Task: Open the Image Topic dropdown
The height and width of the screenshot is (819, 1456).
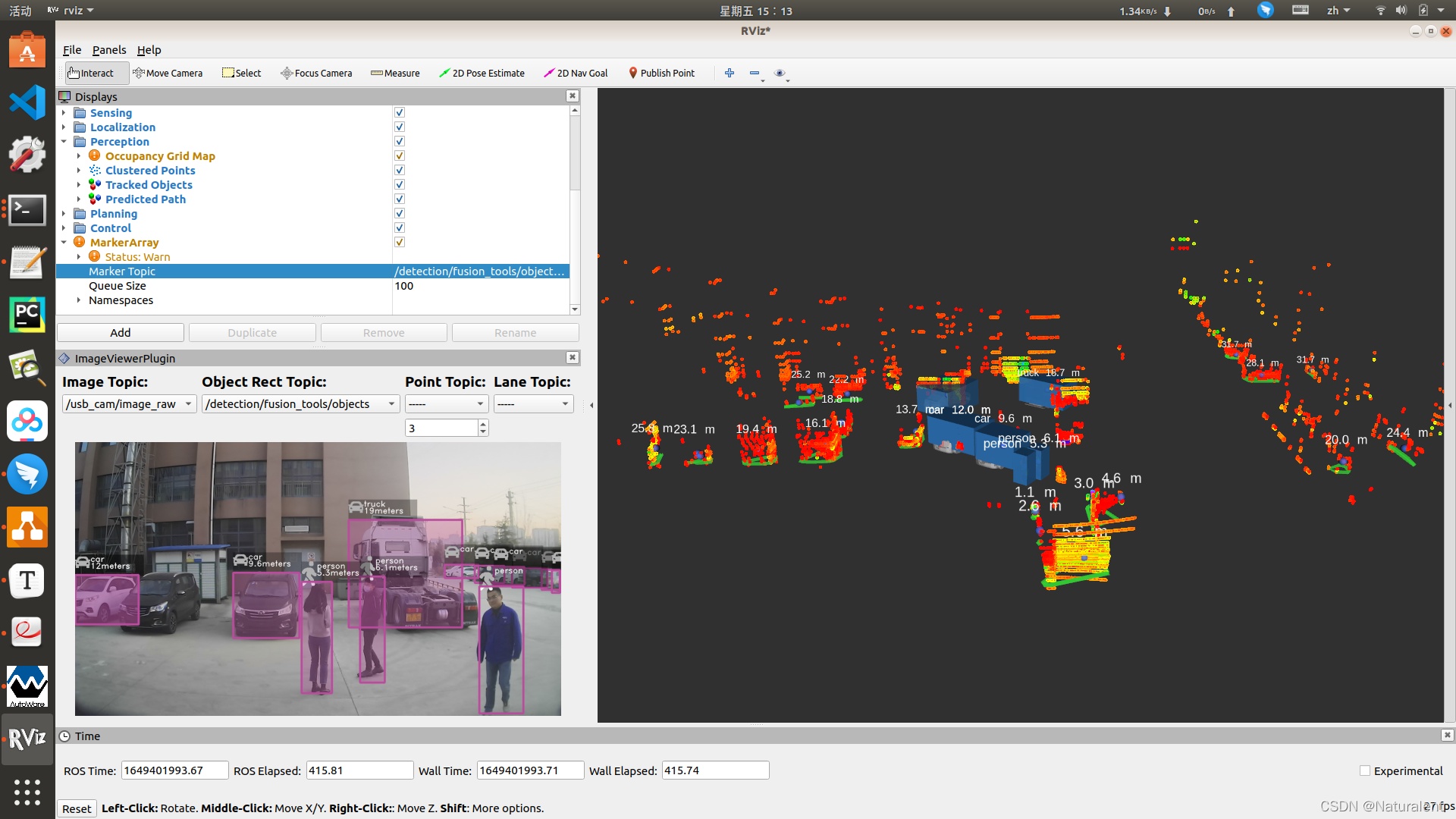Action: tap(129, 404)
